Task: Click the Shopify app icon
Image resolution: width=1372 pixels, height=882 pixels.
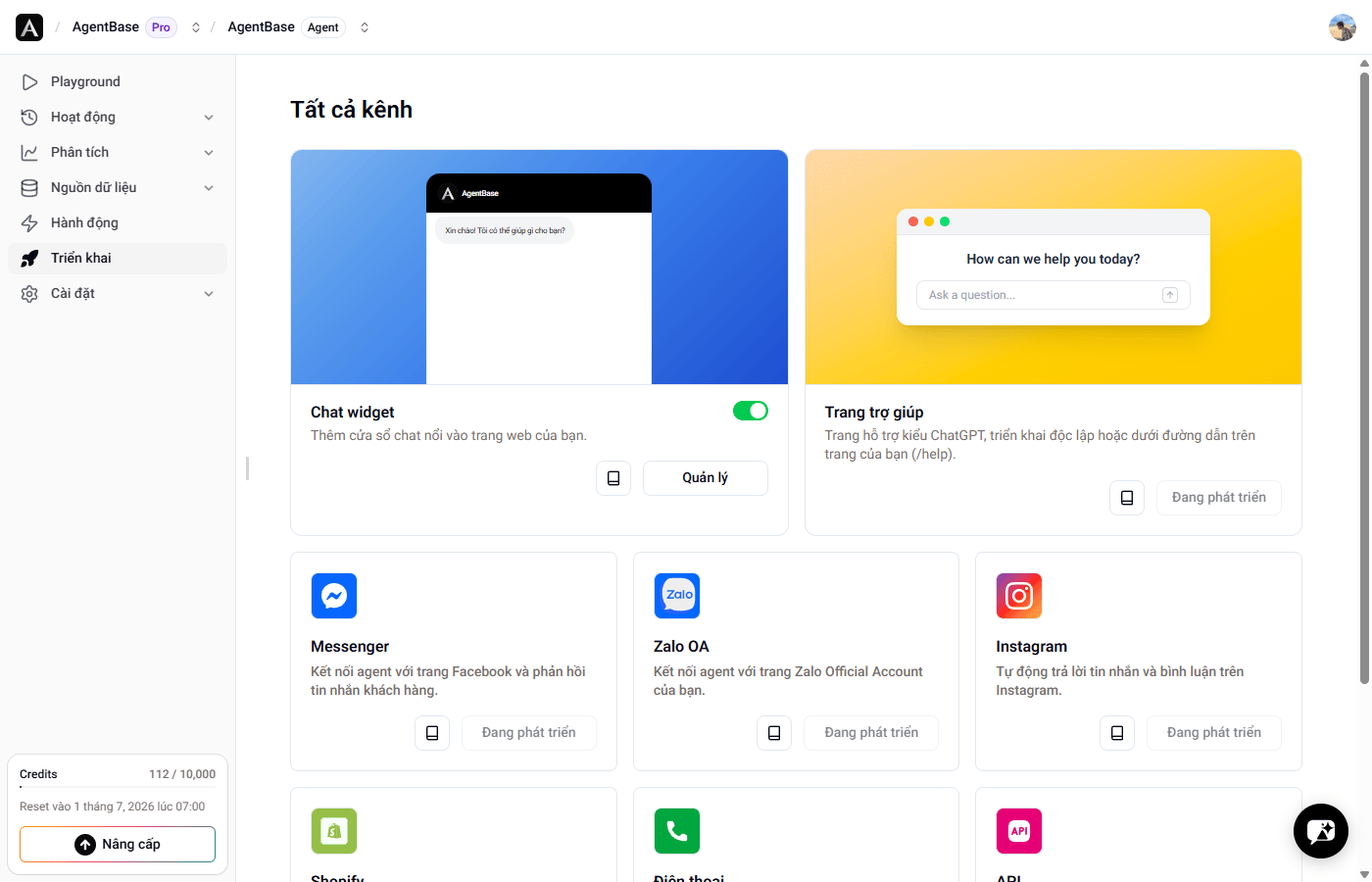Action: (x=334, y=831)
